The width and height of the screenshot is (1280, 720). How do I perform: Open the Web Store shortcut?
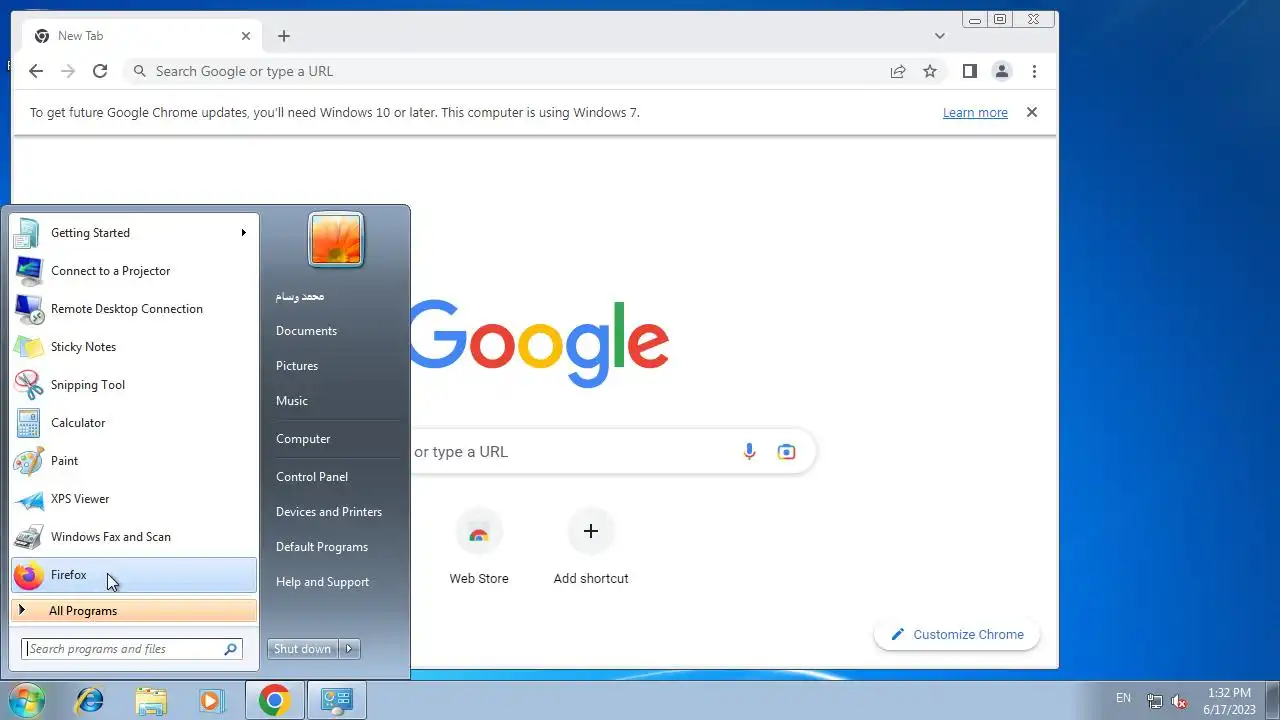tap(479, 548)
